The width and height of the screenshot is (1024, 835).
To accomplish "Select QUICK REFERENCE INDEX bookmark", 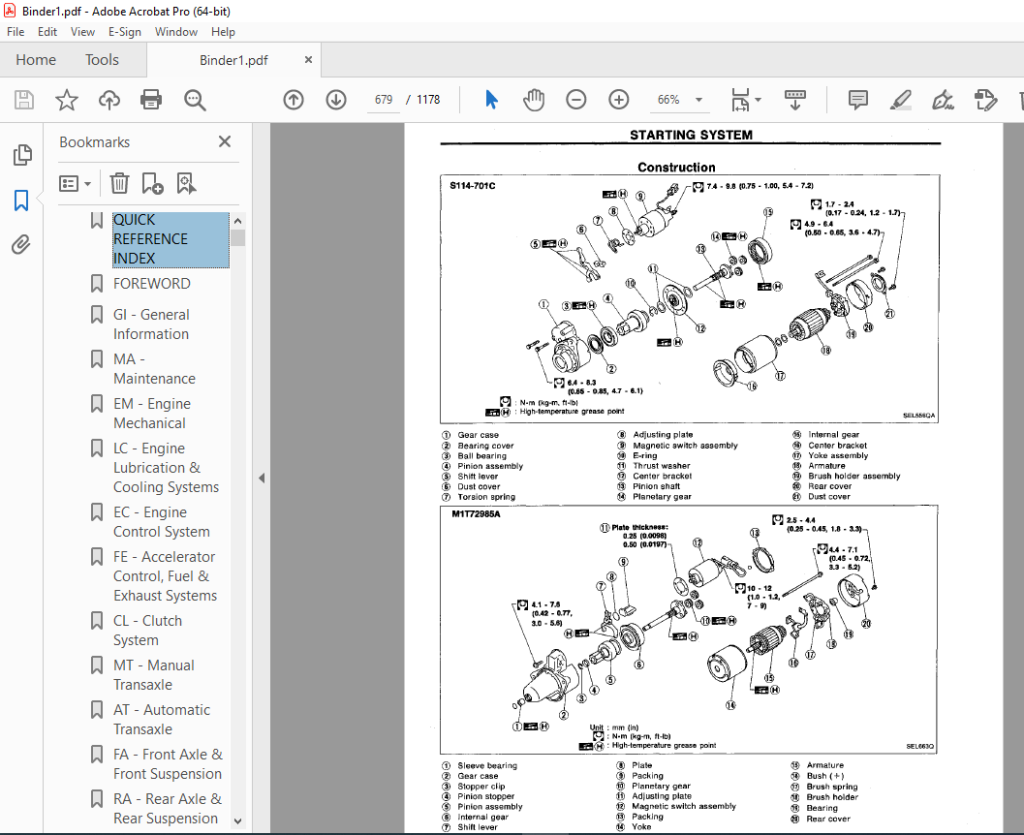I will point(170,239).
